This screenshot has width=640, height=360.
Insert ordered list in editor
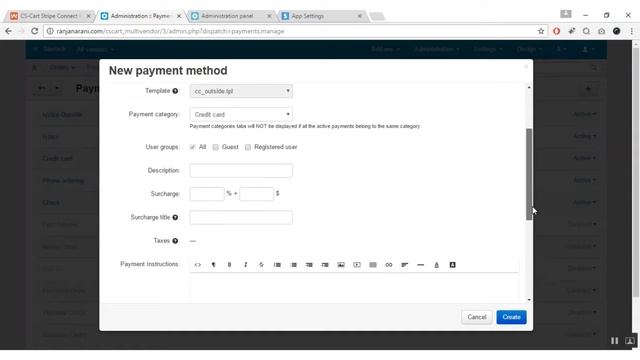click(x=293, y=265)
